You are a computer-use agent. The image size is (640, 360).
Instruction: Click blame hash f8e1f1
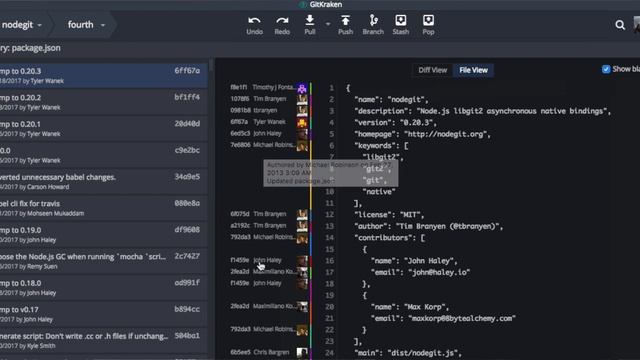click(239, 87)
